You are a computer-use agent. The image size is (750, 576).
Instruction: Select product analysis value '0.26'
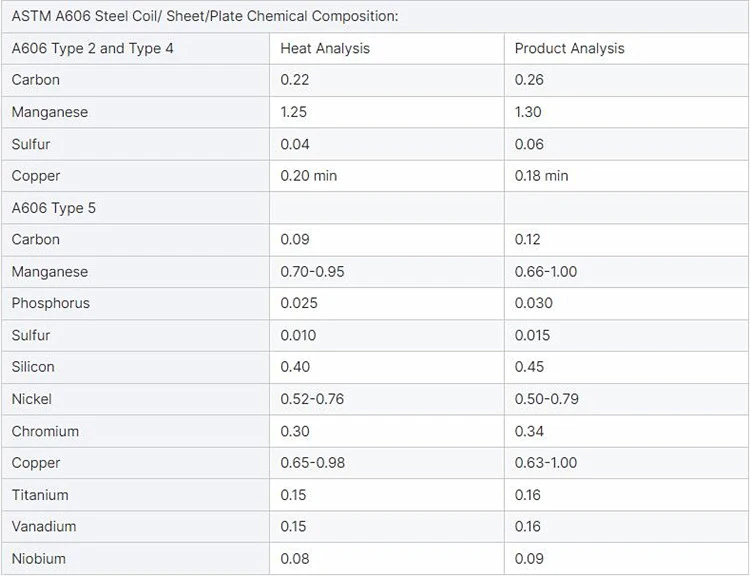529,80
